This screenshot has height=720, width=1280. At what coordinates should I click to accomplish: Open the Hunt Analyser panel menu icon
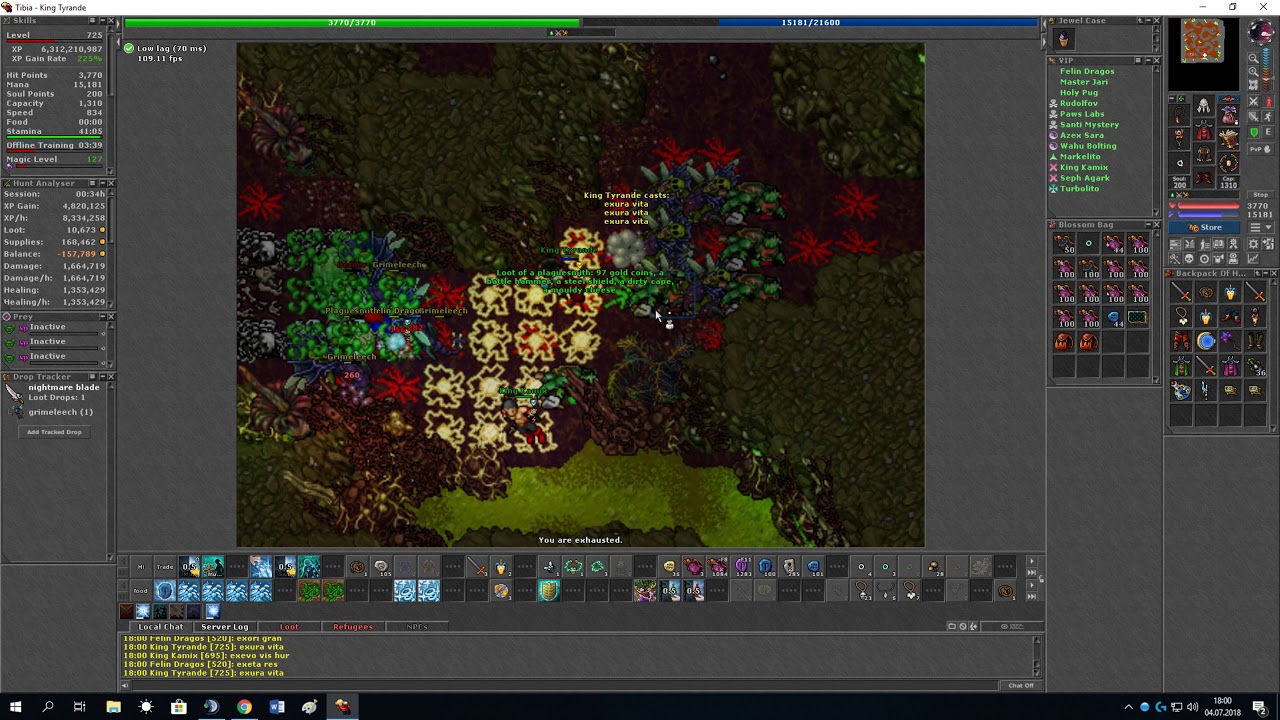coord(93,183)
